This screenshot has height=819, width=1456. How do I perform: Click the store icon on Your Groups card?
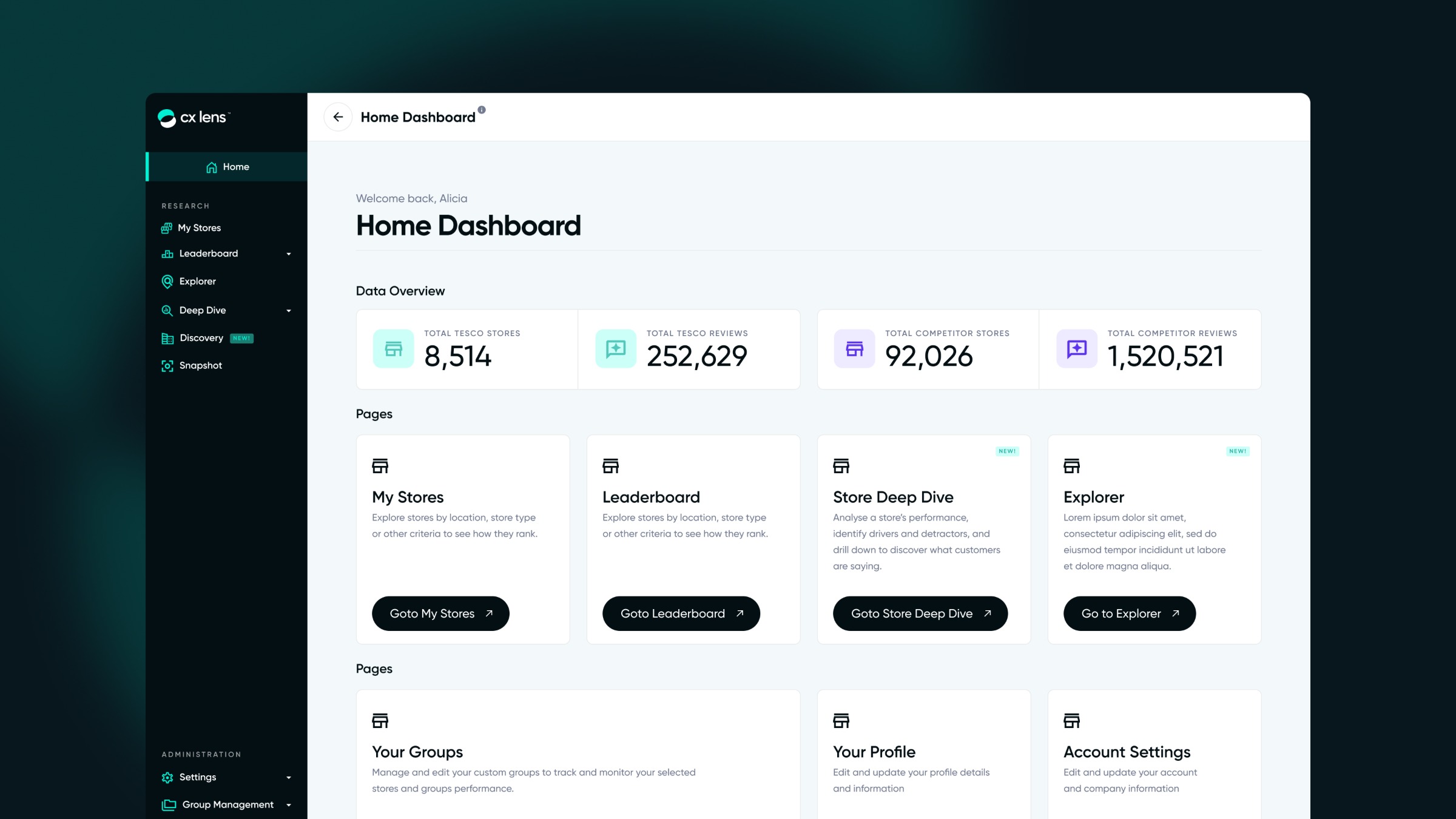[380, 721]
